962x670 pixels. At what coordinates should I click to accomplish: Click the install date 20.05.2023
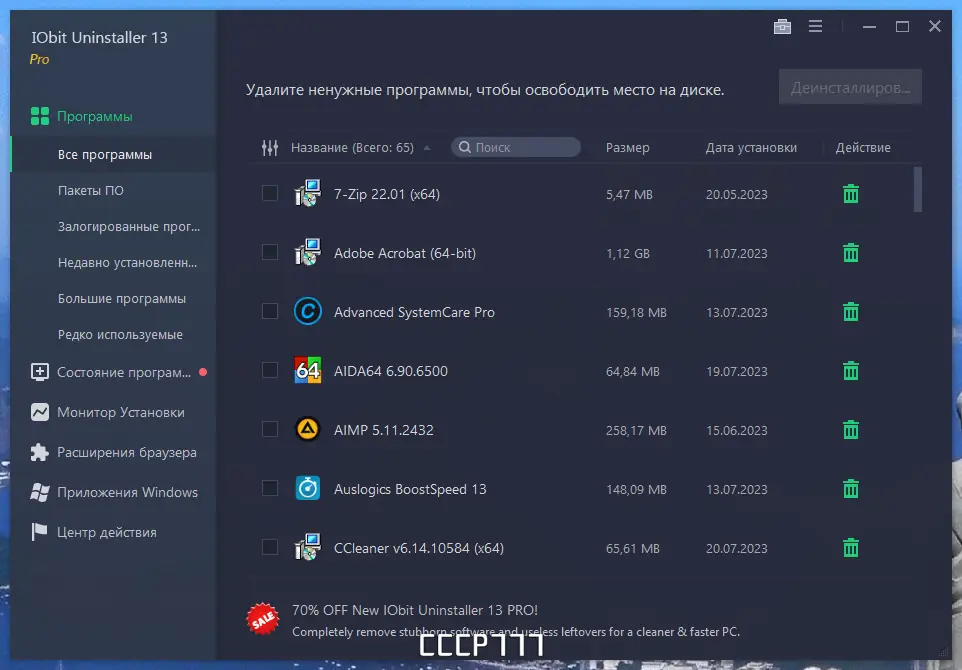(x=736, y=194)
